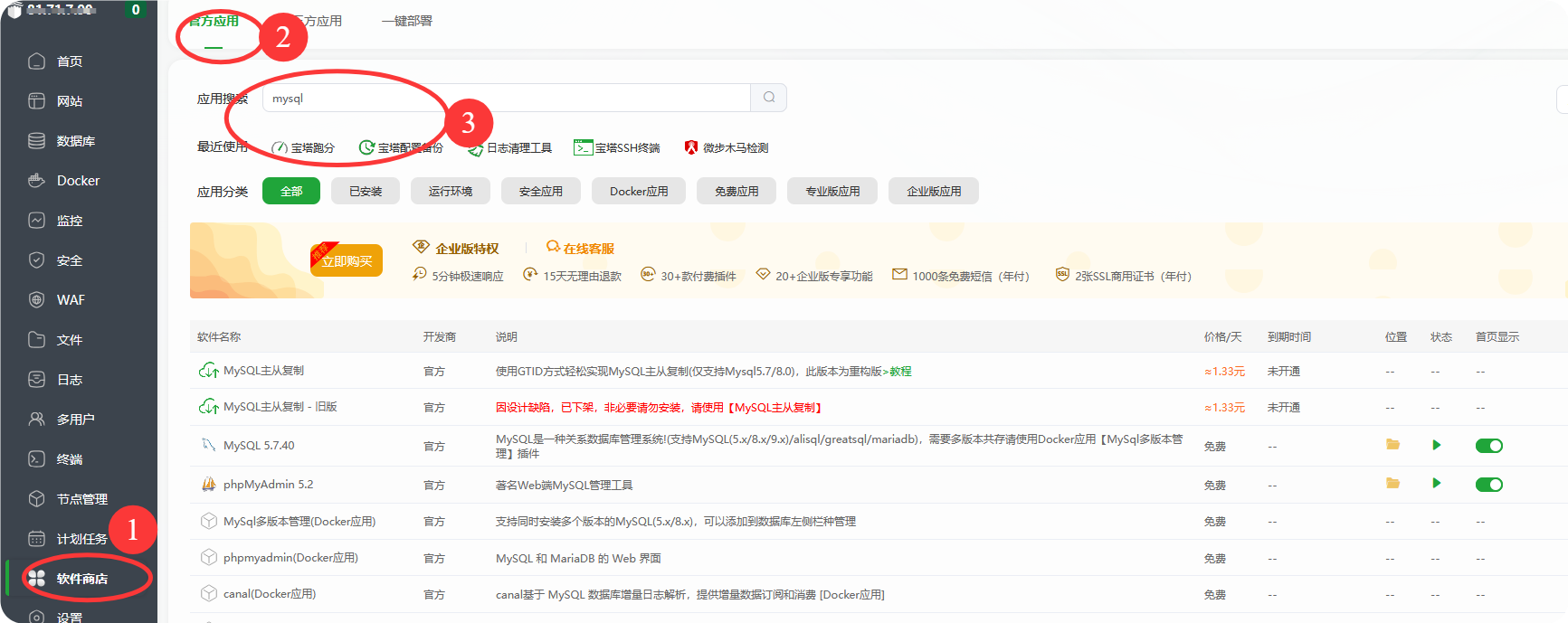1568x623 pixels.
Task: Open the Docker section in sidebar
Action: 78,181
